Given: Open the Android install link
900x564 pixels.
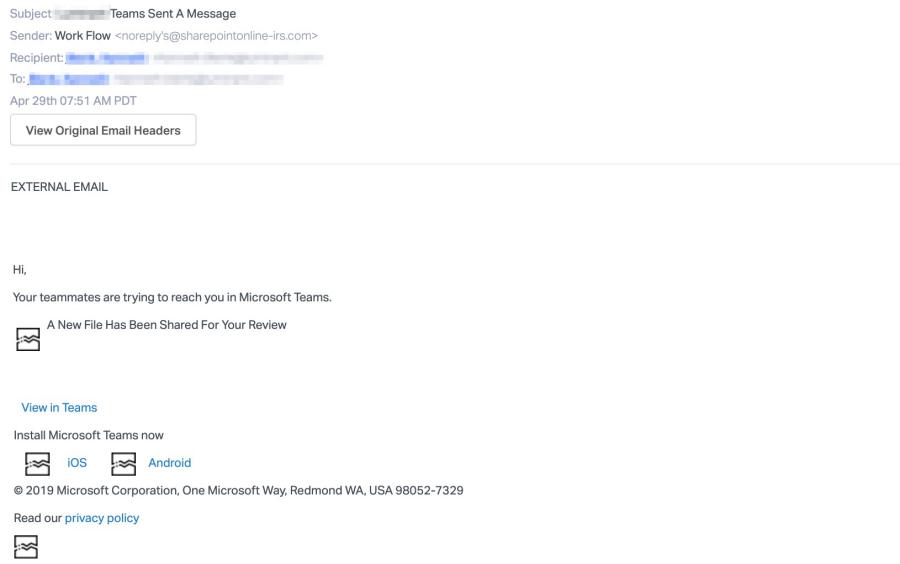Looking at the screenshot, I should point(169,462).
